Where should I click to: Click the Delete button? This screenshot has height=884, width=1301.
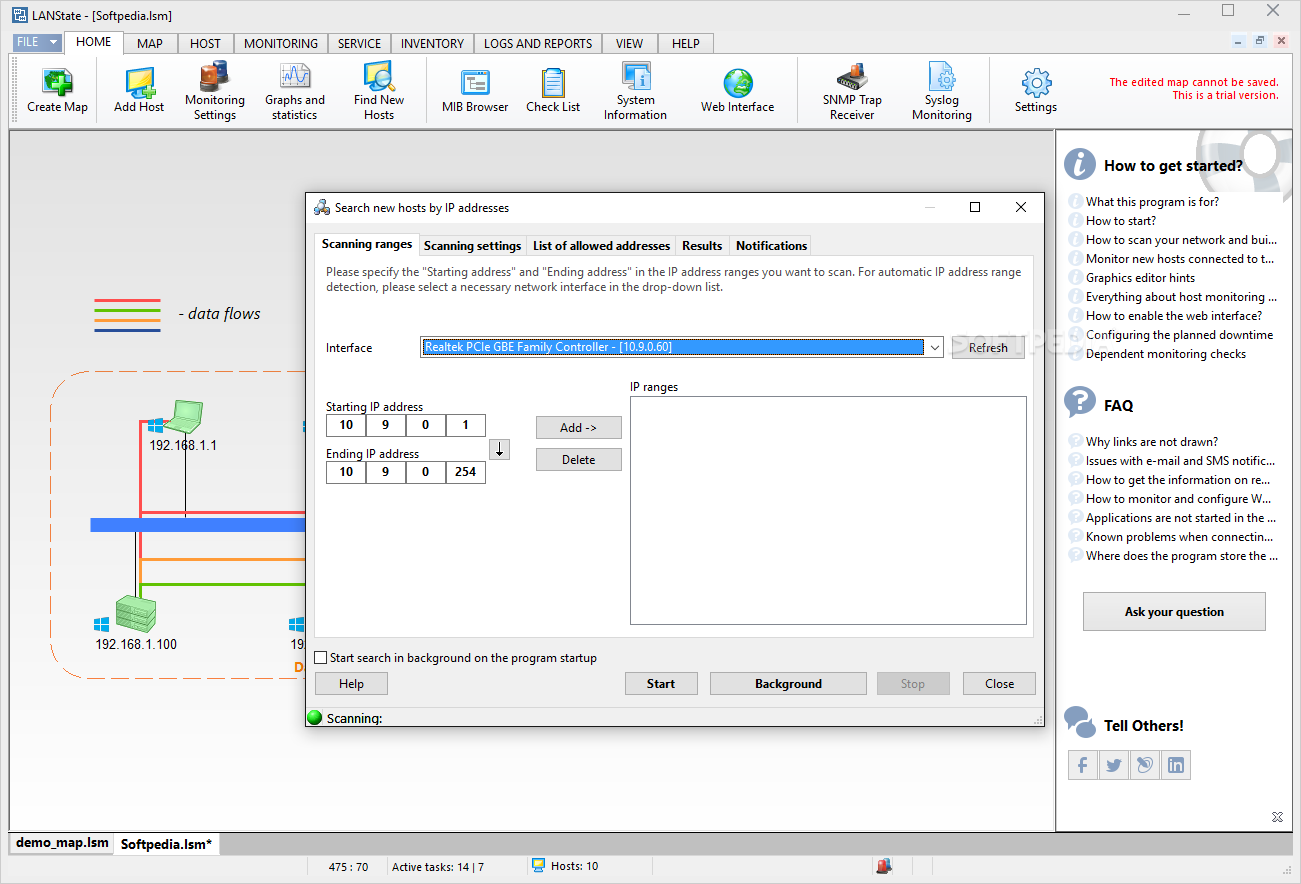pyautogui.click(x=578, y=460)
